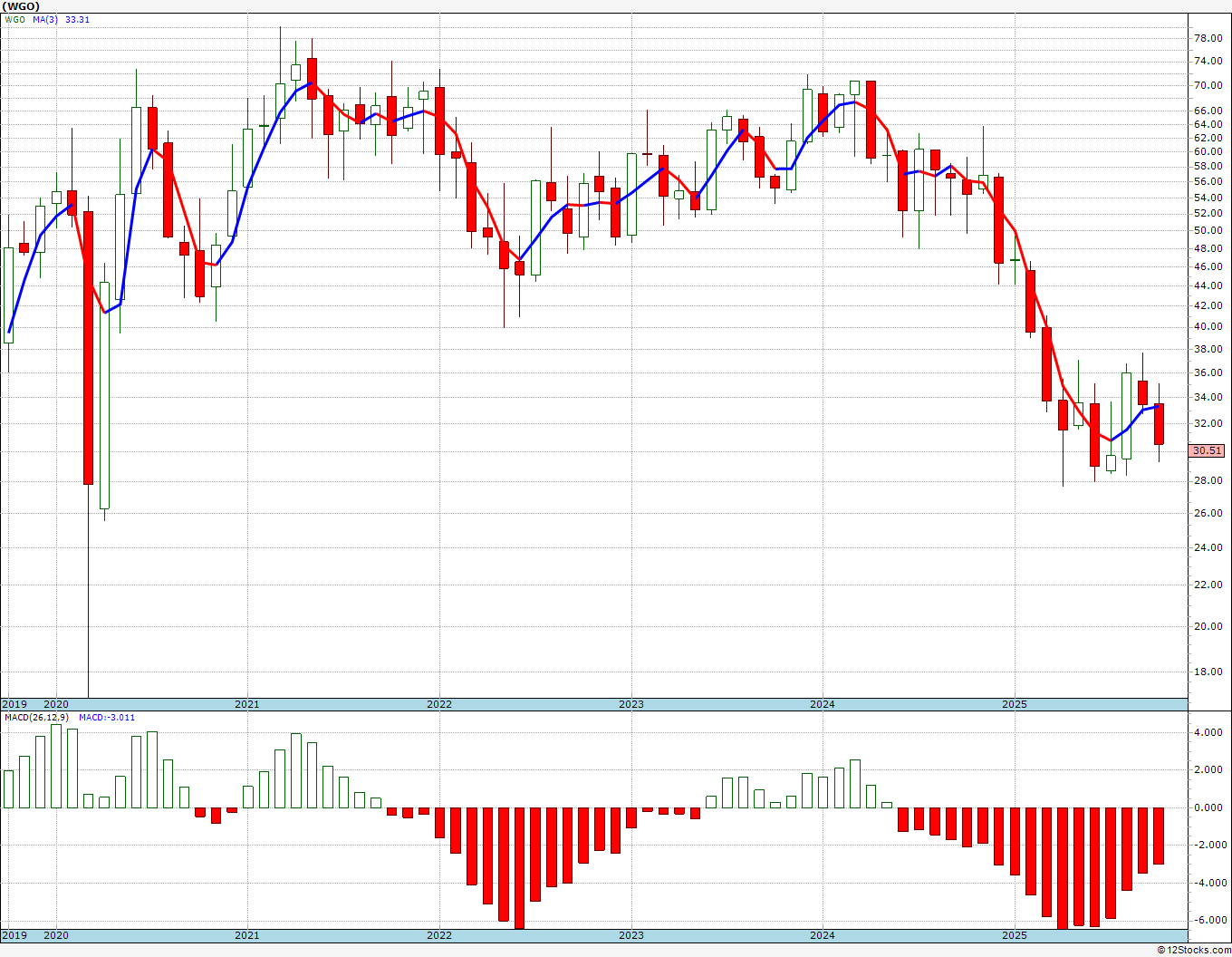Click the "2022" label under the MACD panel
This screenshot has height=957, width=1232.
point(439,935)
